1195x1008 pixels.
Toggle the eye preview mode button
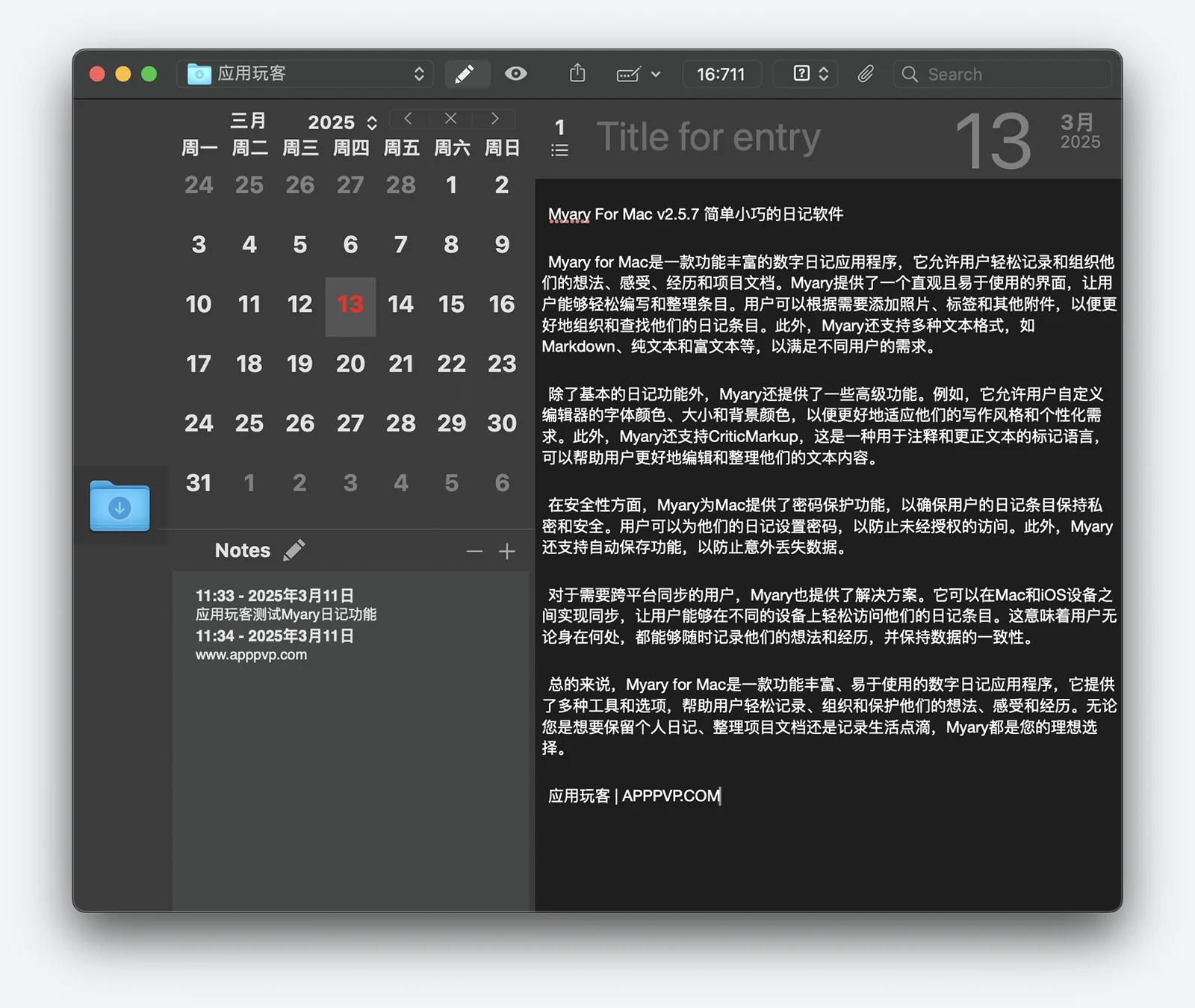pos(515,74)
